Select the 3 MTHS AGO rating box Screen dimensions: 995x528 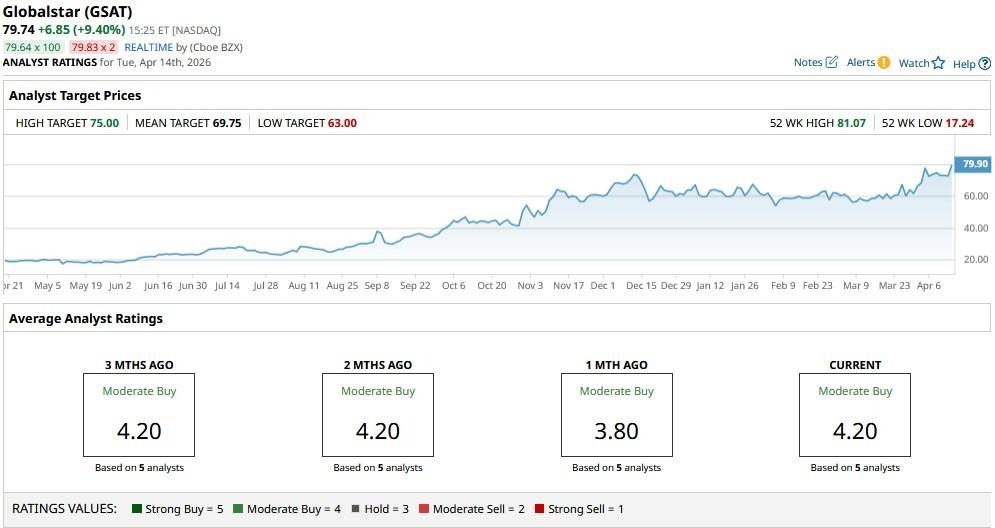[139, 415]
